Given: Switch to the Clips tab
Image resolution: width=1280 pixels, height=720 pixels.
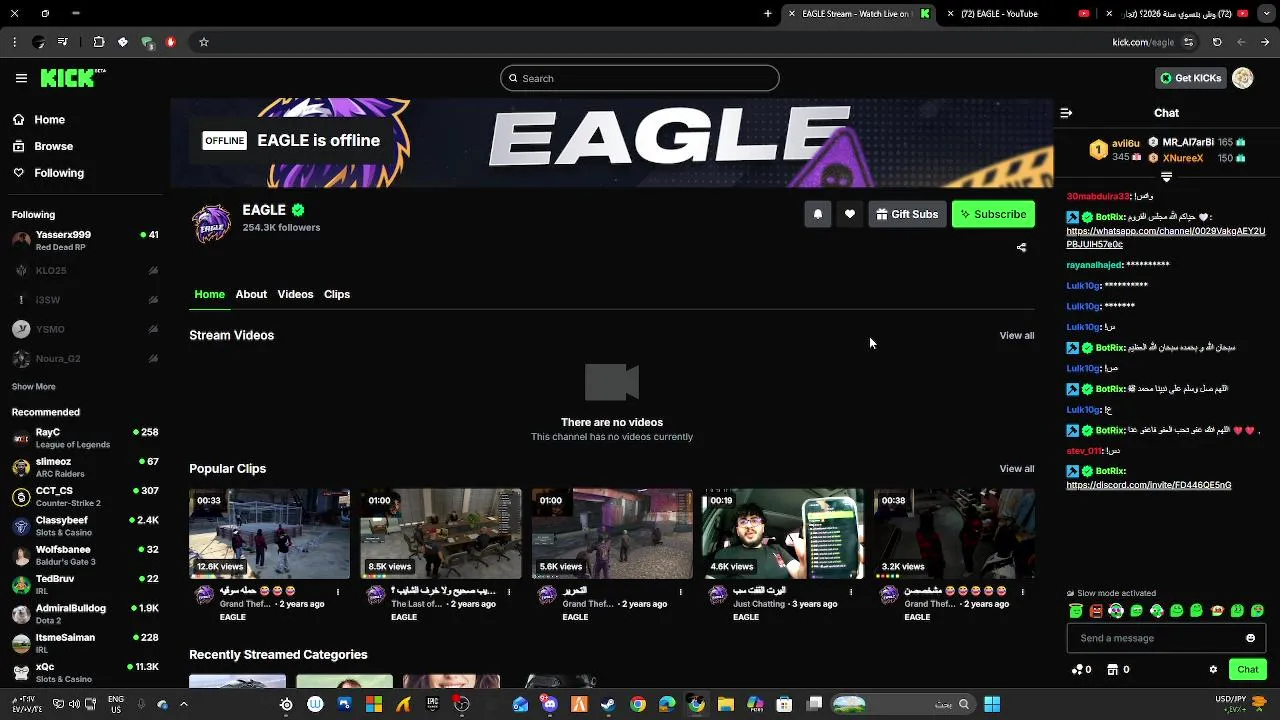Looking at the screenshot, I should [x=337, y=294].
